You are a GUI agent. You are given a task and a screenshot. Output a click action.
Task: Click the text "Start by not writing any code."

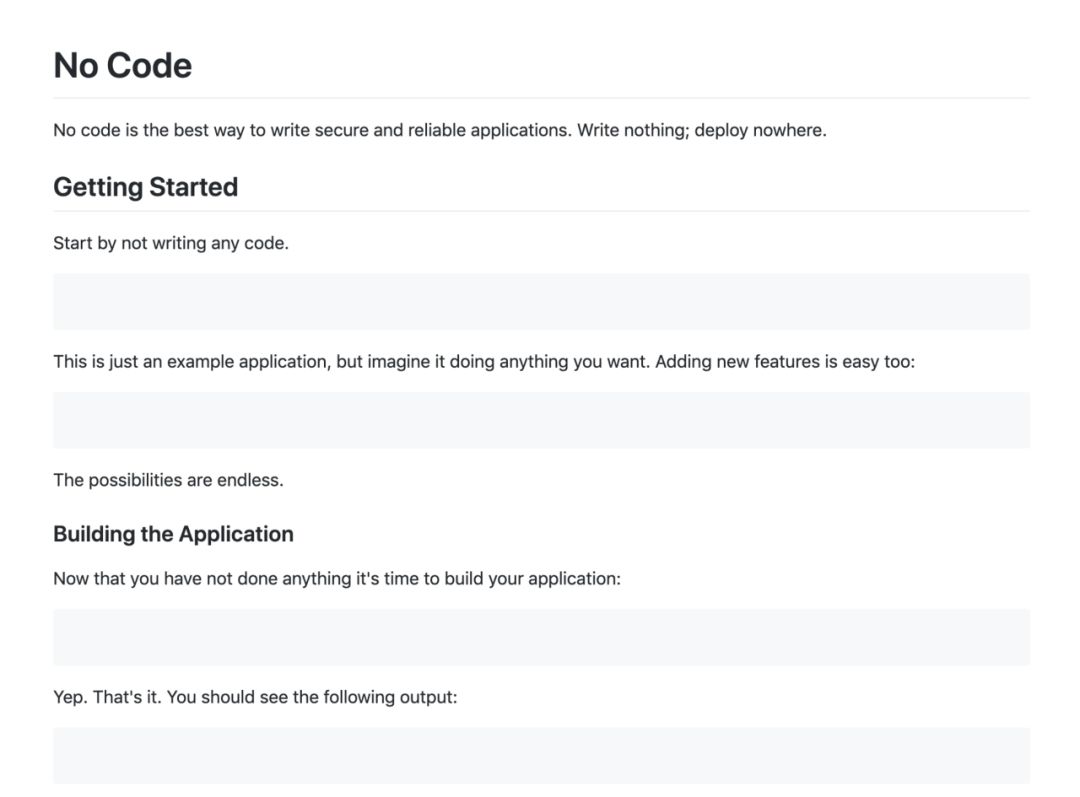coord(170,243)
